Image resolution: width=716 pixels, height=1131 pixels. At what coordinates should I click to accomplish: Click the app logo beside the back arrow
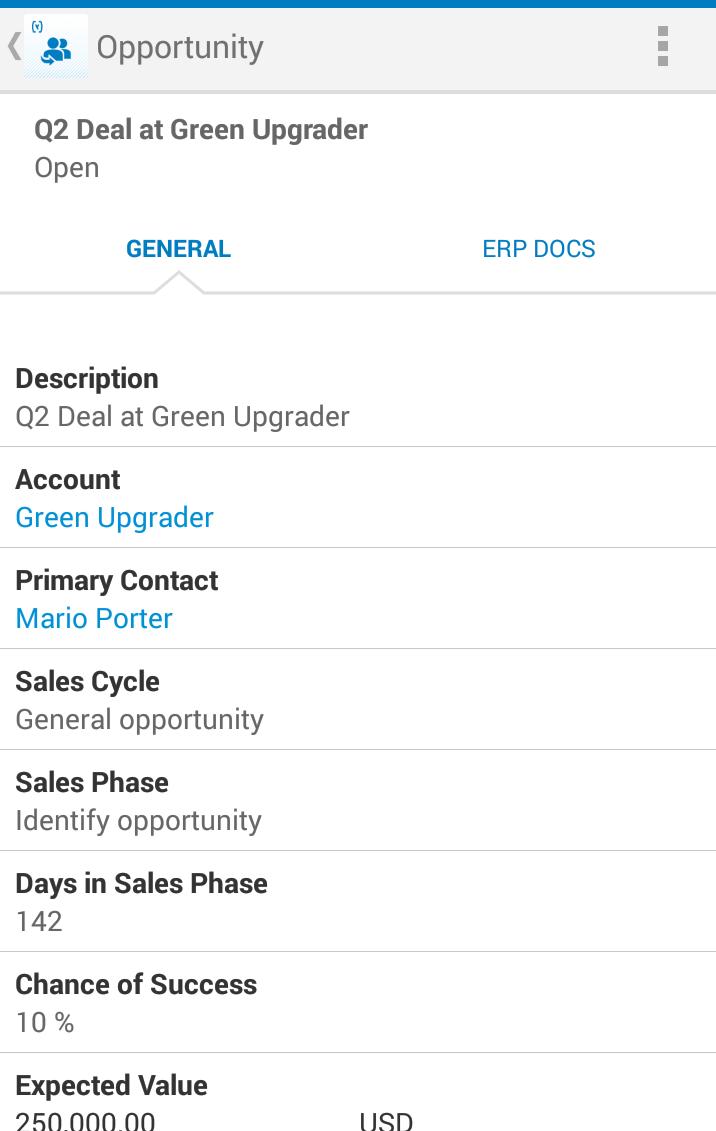tap(55, 47)
